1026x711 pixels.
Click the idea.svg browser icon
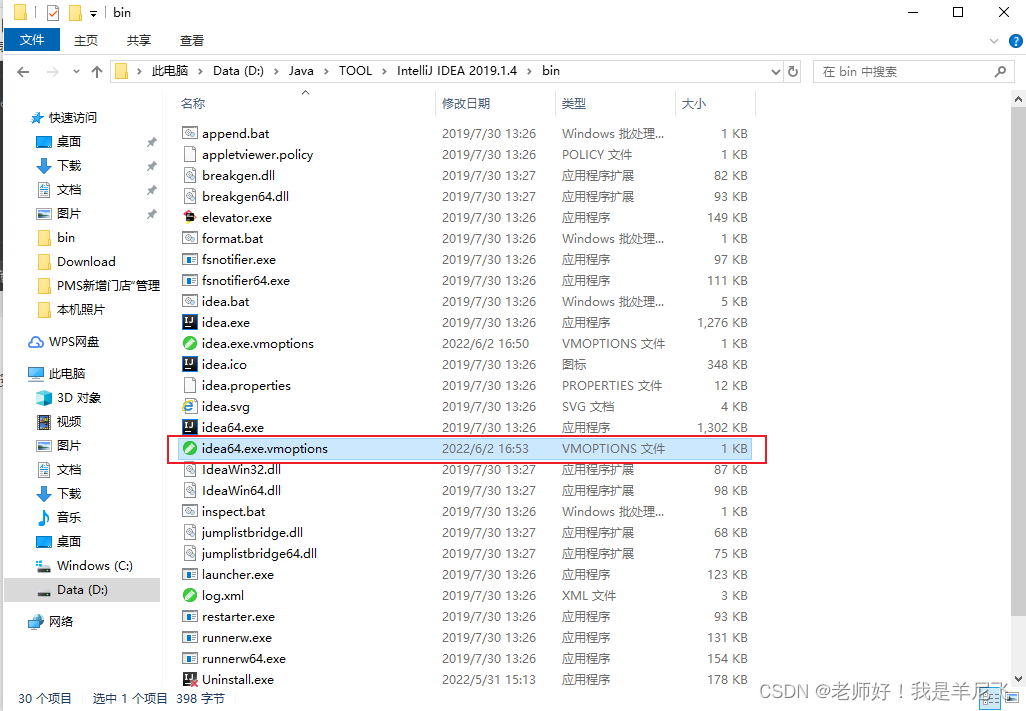pyautogui.click(x=190, y=406)
